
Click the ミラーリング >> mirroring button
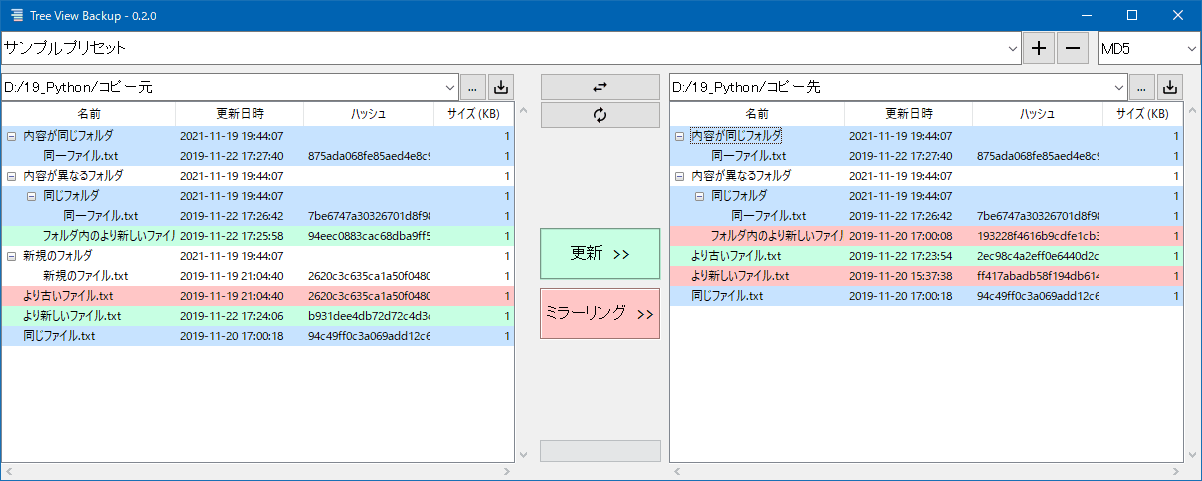(600, 313)
